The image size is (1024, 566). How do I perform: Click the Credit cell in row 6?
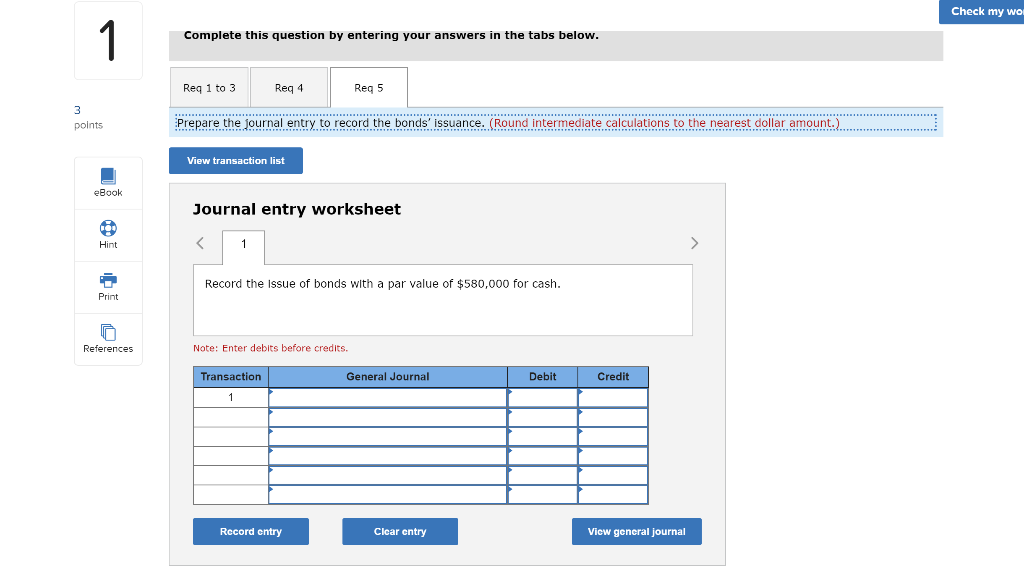[x=613, y=495]
